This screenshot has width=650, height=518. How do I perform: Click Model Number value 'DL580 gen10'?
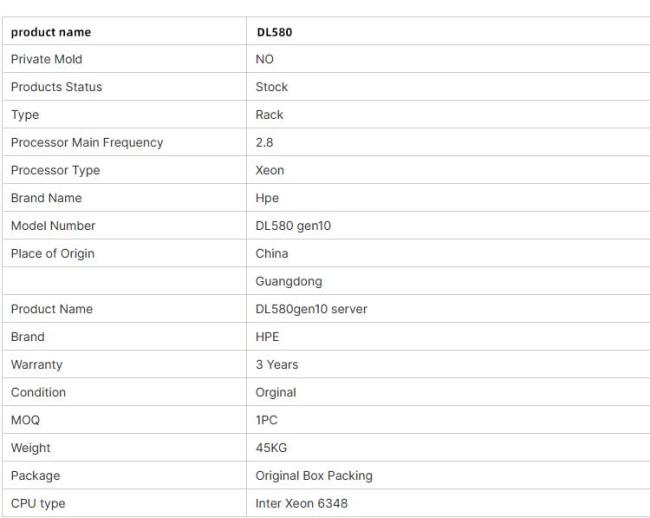293,226
